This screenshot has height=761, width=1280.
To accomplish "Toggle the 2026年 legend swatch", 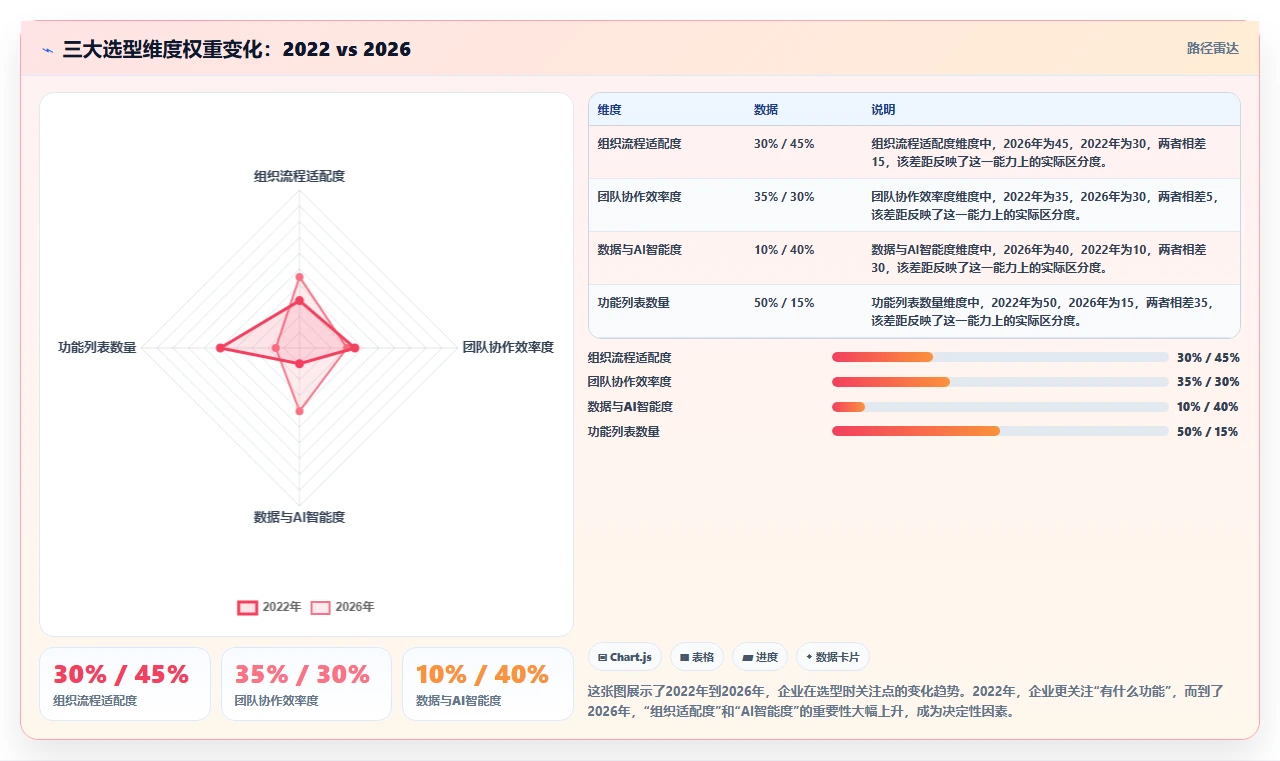I will [320, 607].
